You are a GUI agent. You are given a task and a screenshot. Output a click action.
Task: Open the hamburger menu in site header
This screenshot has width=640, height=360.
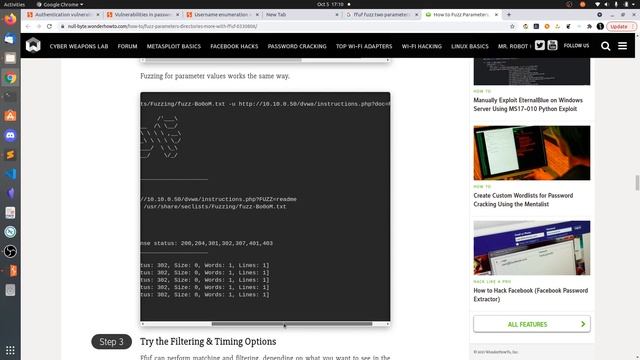coord(622,46)
